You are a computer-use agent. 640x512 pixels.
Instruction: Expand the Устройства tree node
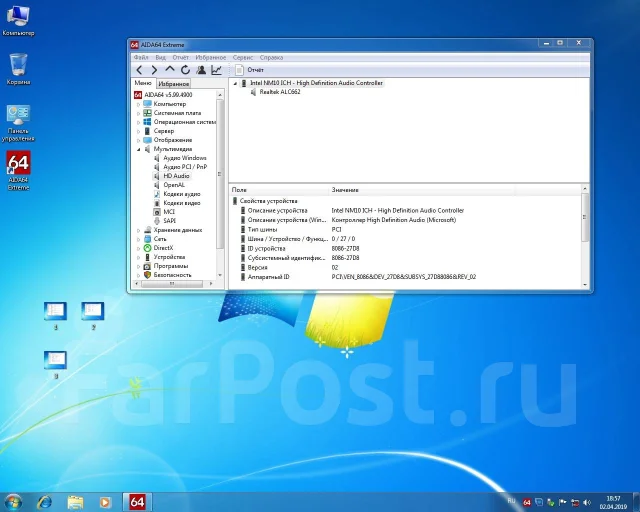click(x=138, y=257)
